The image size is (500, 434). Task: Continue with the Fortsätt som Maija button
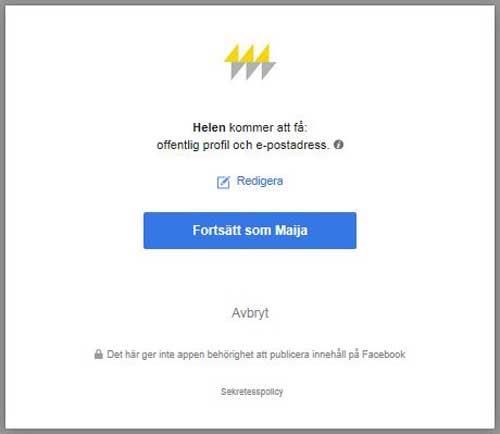[250, 230]
